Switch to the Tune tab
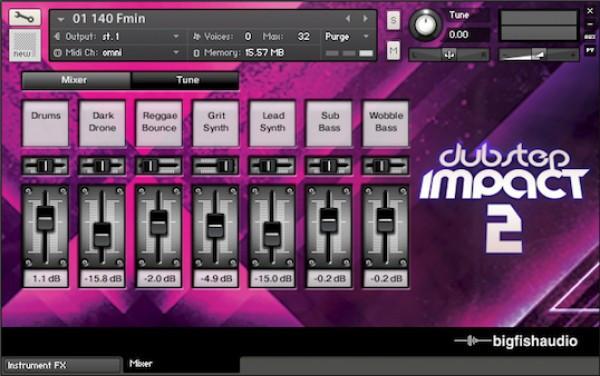Screen dimensions: 600x376 (x=185, y=80)
